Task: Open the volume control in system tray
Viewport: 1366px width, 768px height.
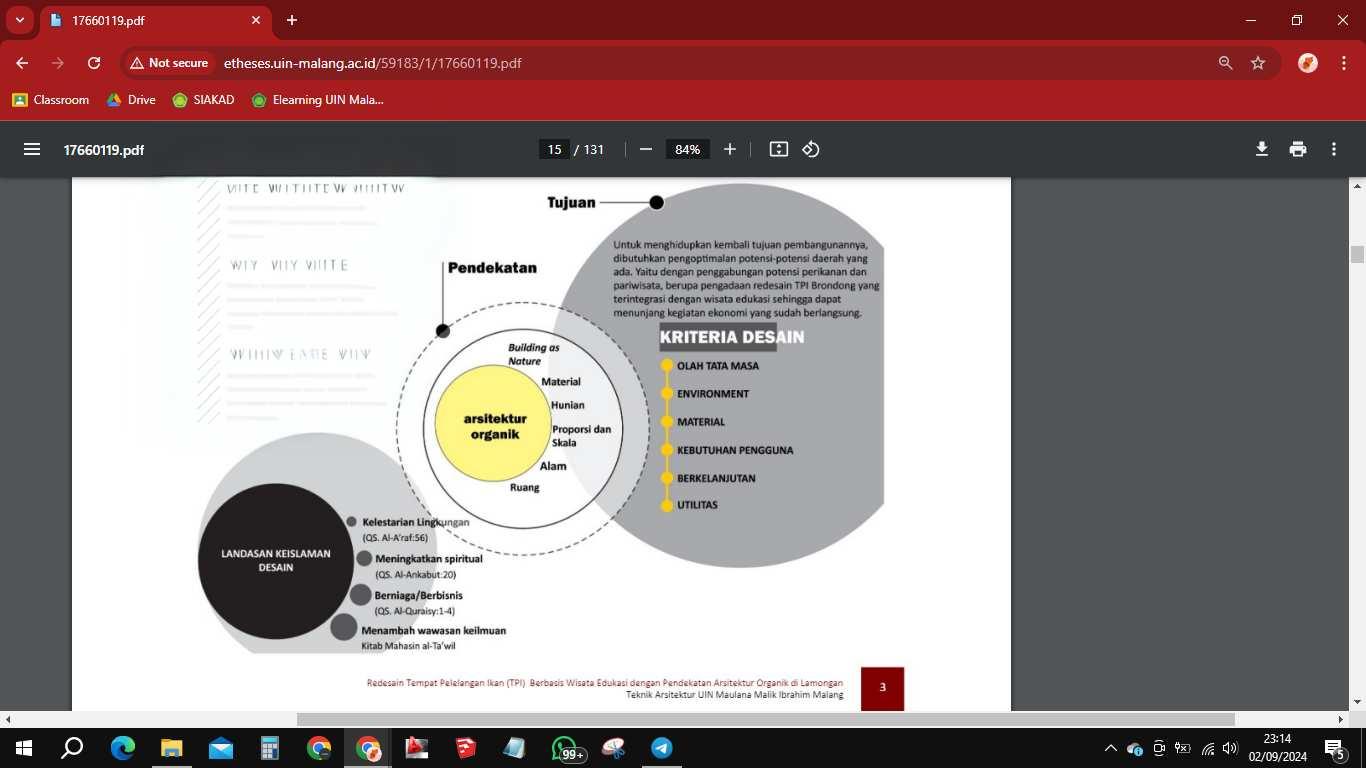Action: (1230, 748)
